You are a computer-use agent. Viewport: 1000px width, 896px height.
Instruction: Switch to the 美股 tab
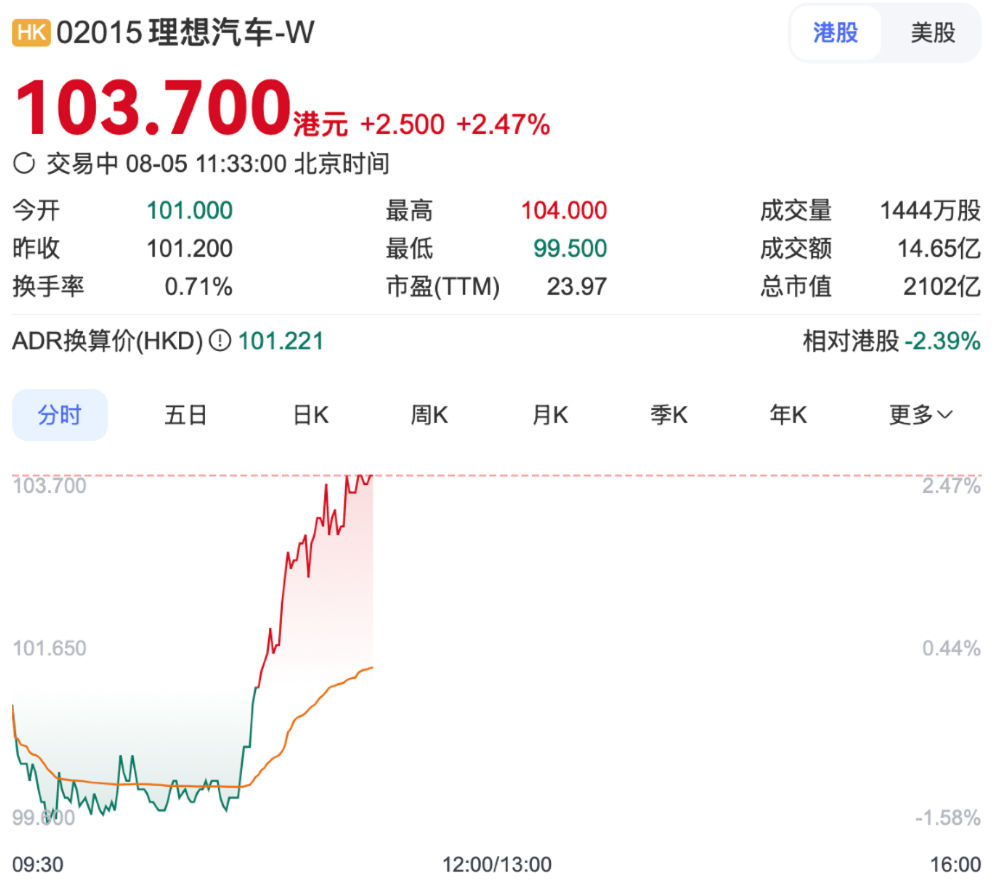932,31
